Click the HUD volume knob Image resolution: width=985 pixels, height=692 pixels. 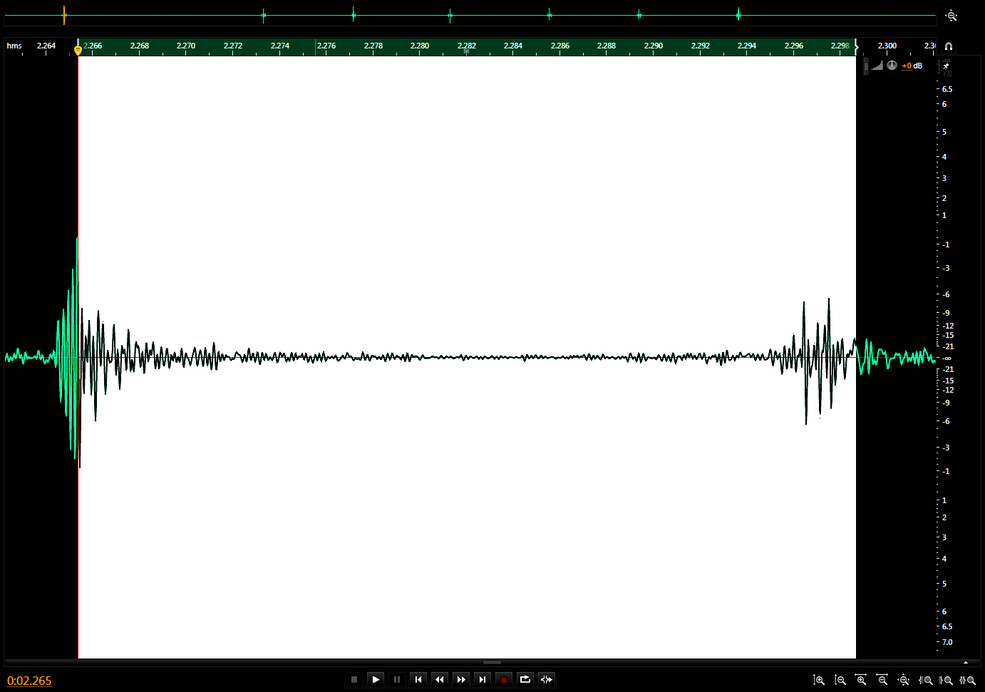[x=891, y=65]
